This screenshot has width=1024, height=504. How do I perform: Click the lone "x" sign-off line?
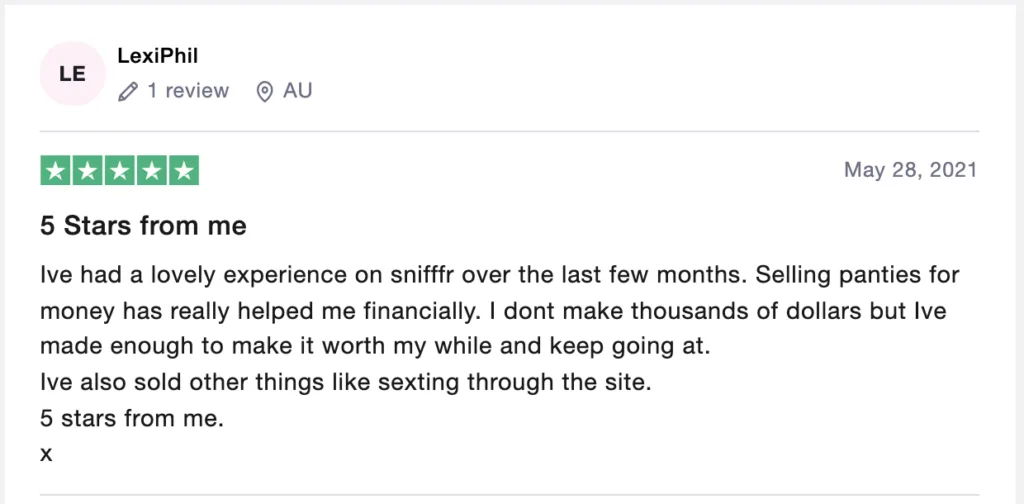tap(46, 455)
